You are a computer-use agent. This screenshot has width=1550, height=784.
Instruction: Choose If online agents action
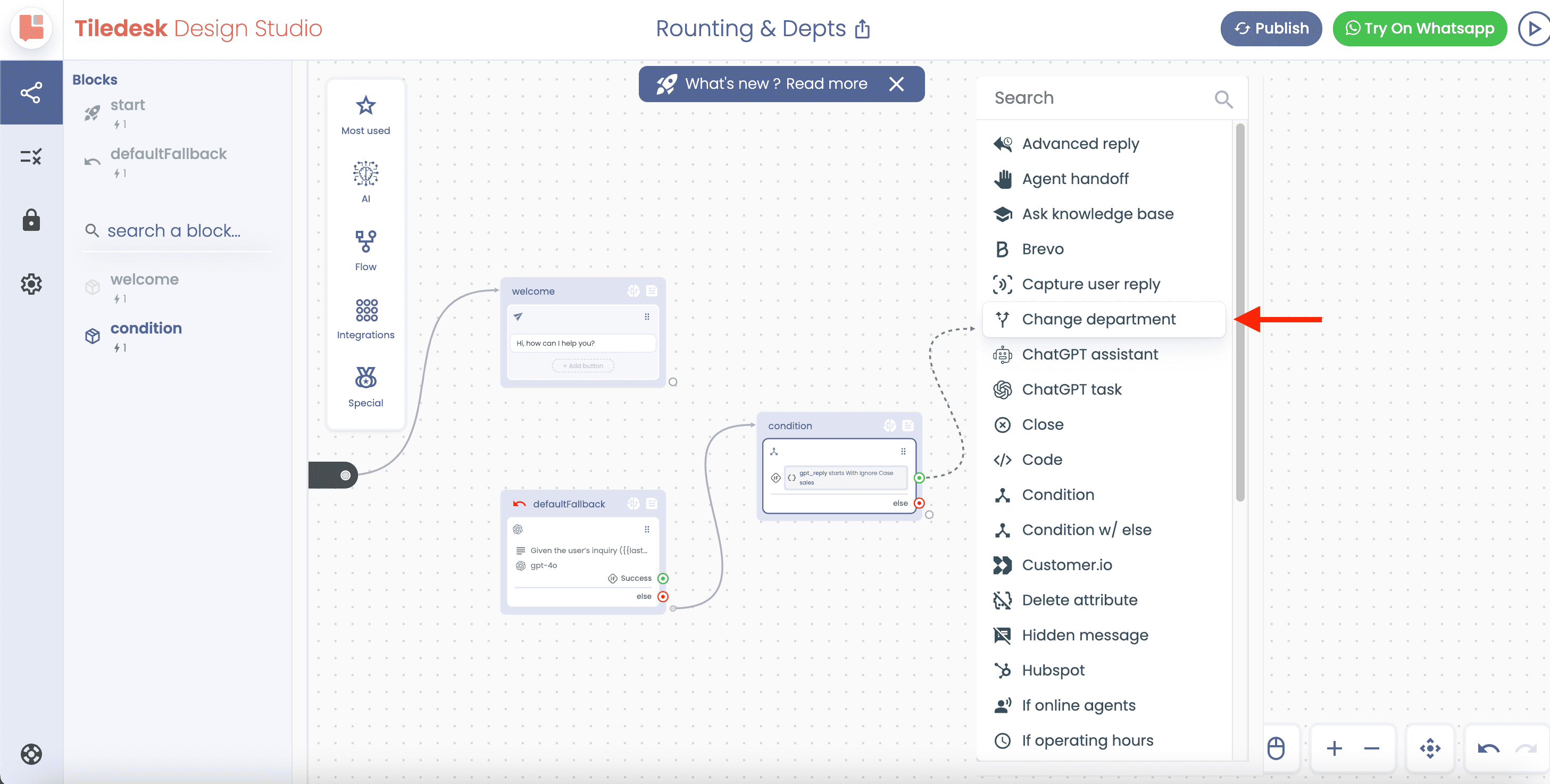point(1104,705)
